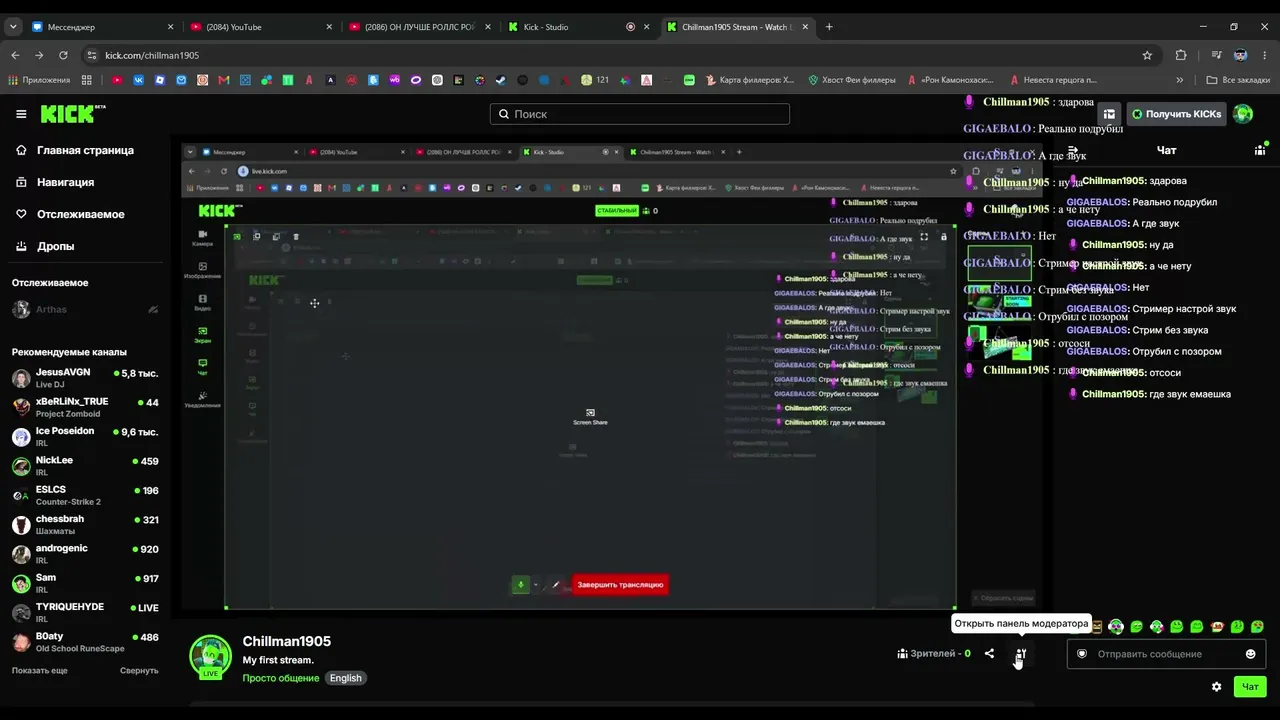Show more recommended channels

(40, 670)
